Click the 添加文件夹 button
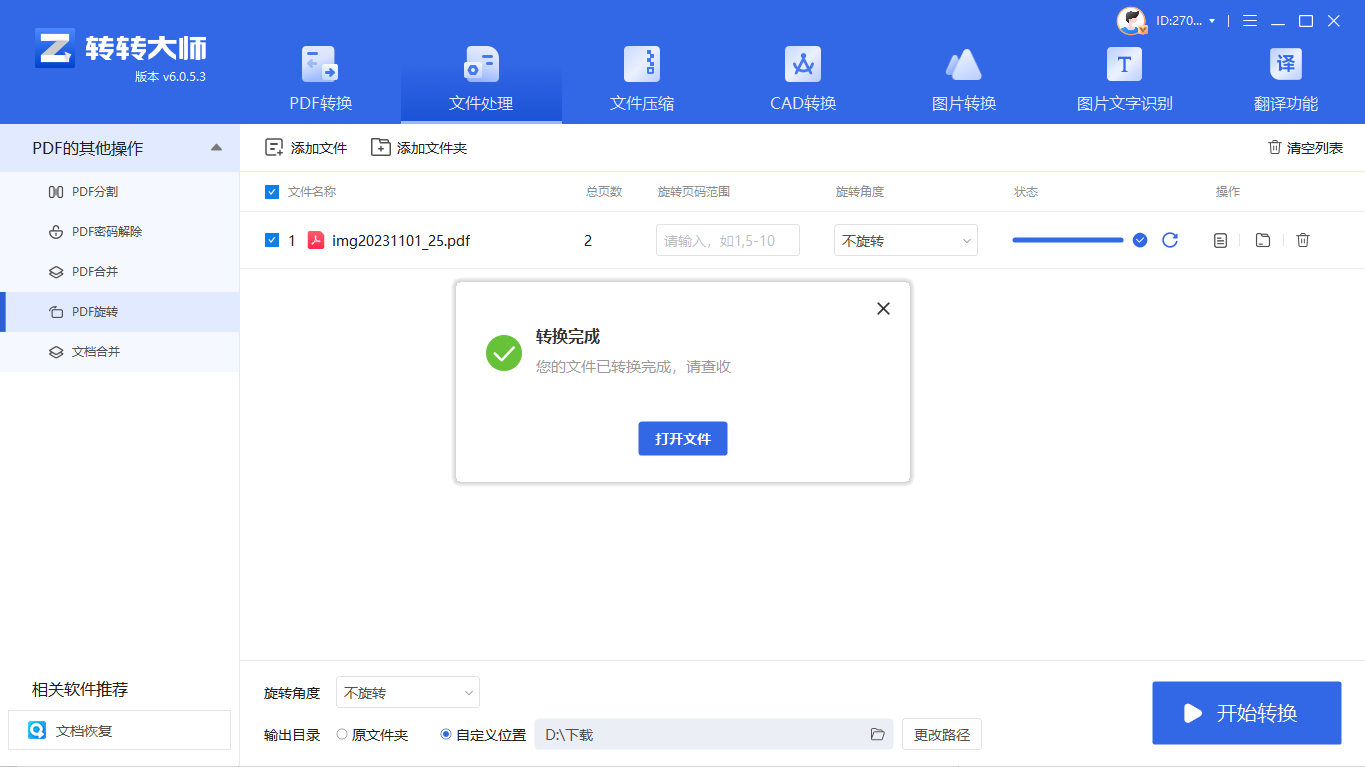The height and width of the screenshot is (767, 1365). point(419,148)
